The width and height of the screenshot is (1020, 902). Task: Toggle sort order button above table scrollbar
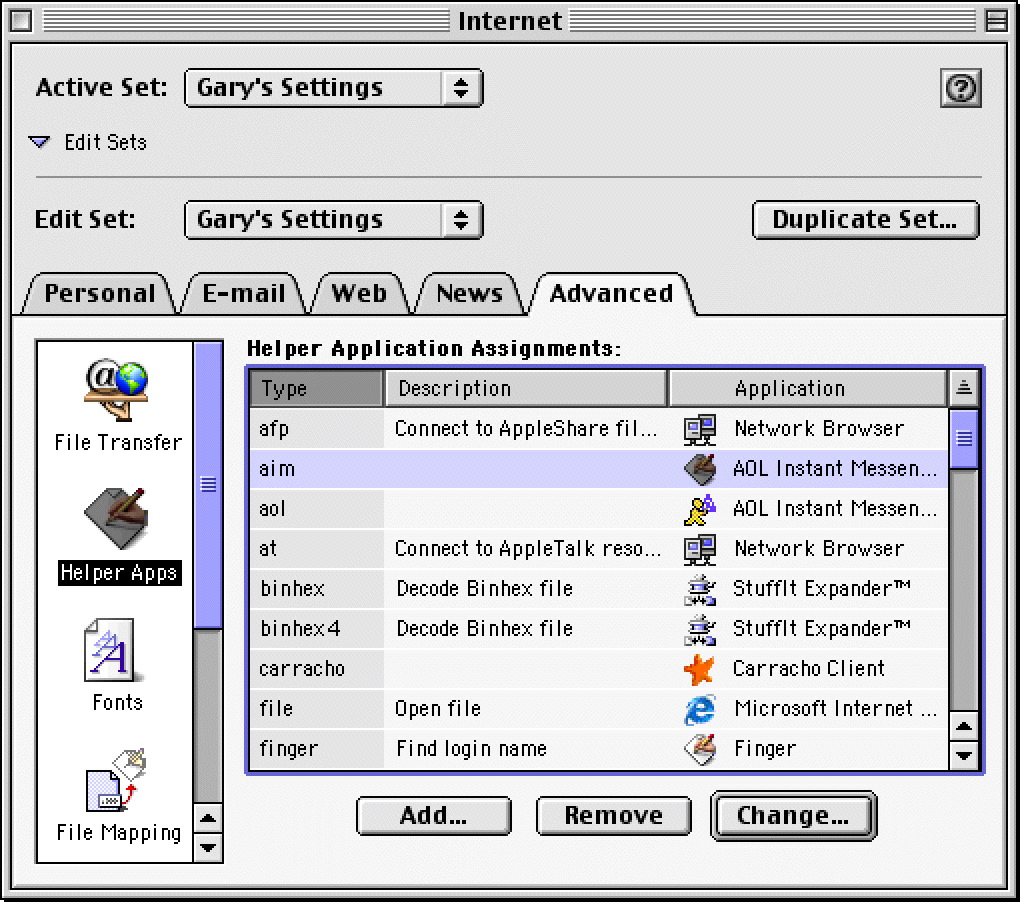point(963,388)
